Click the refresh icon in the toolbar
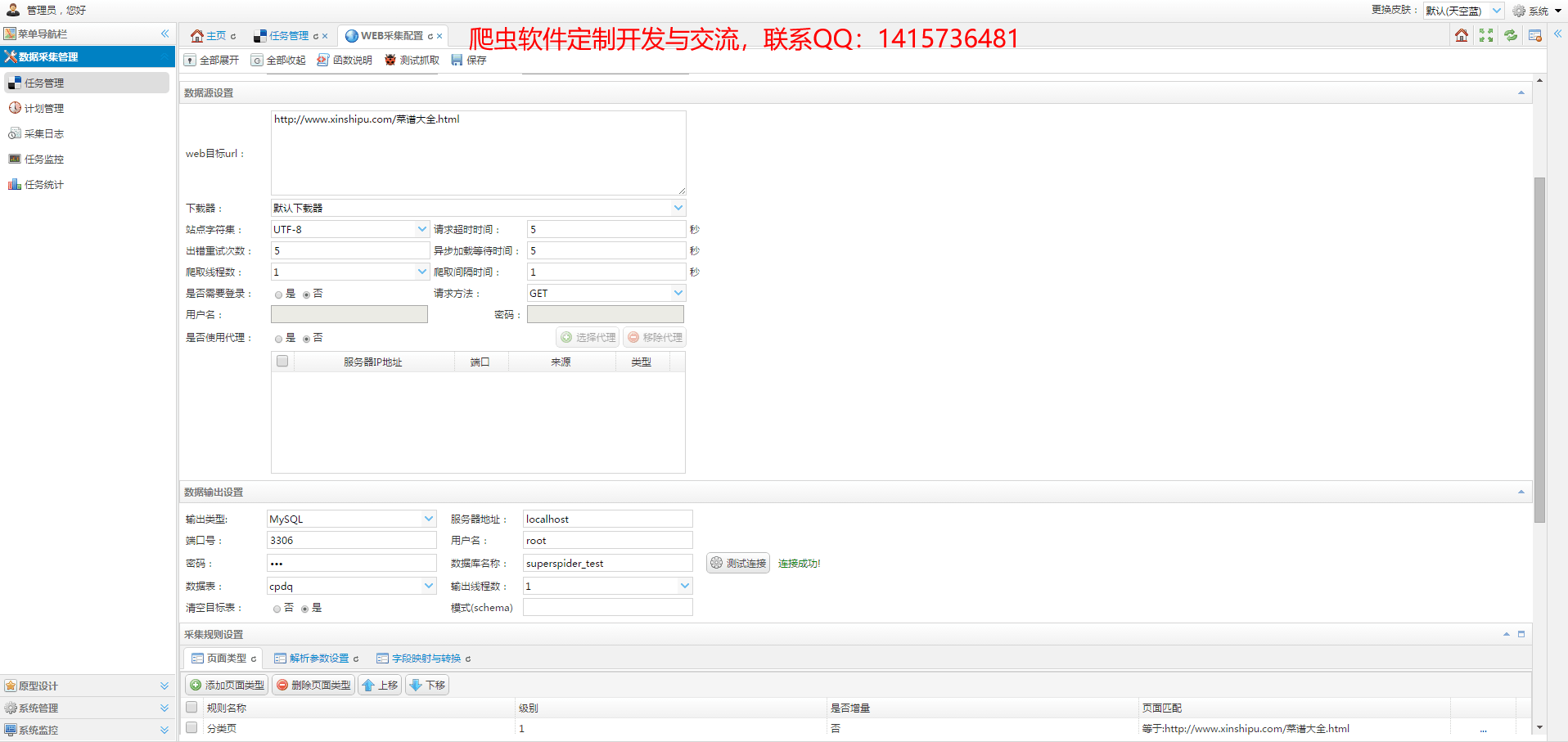This screenshot has width=1568, height=742. click(1510, 35)
